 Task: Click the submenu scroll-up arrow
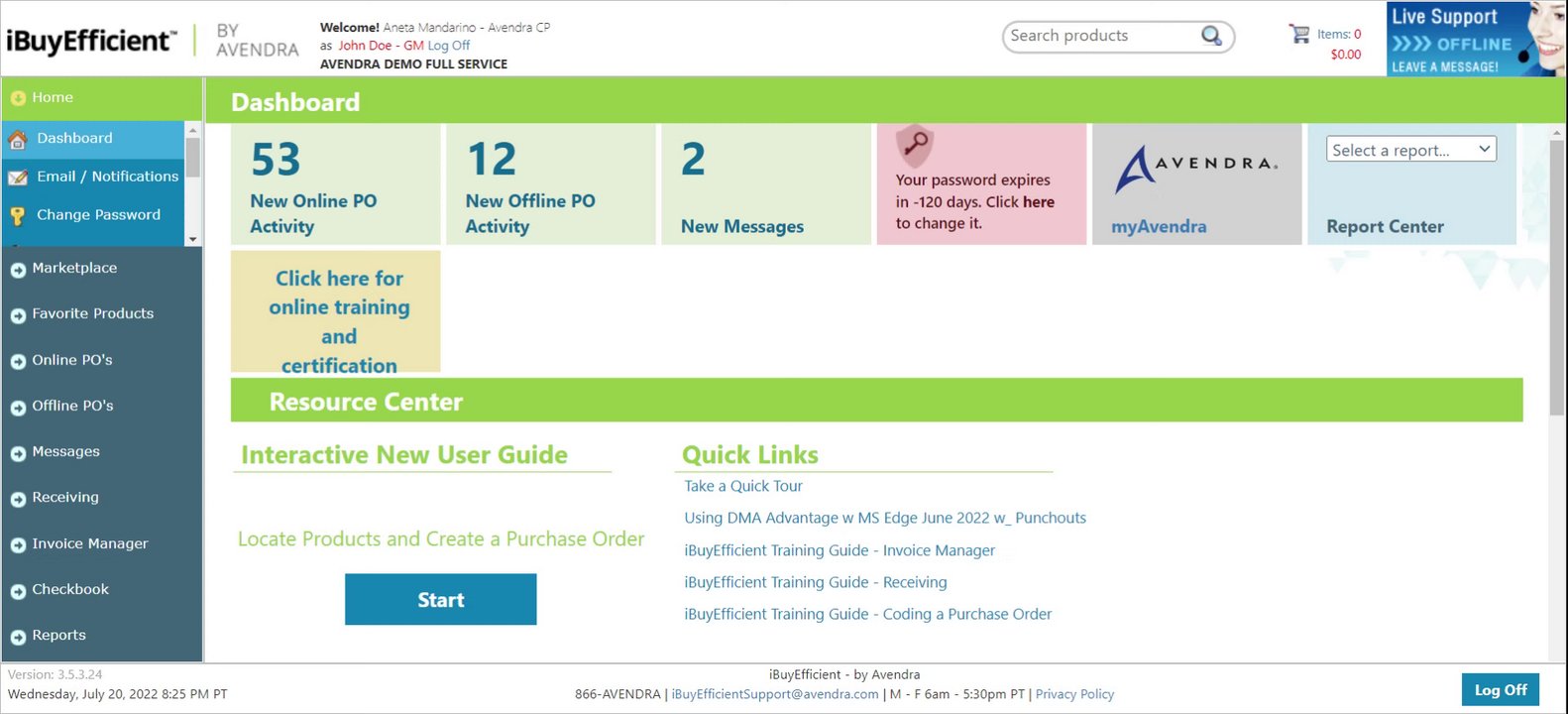192,130
